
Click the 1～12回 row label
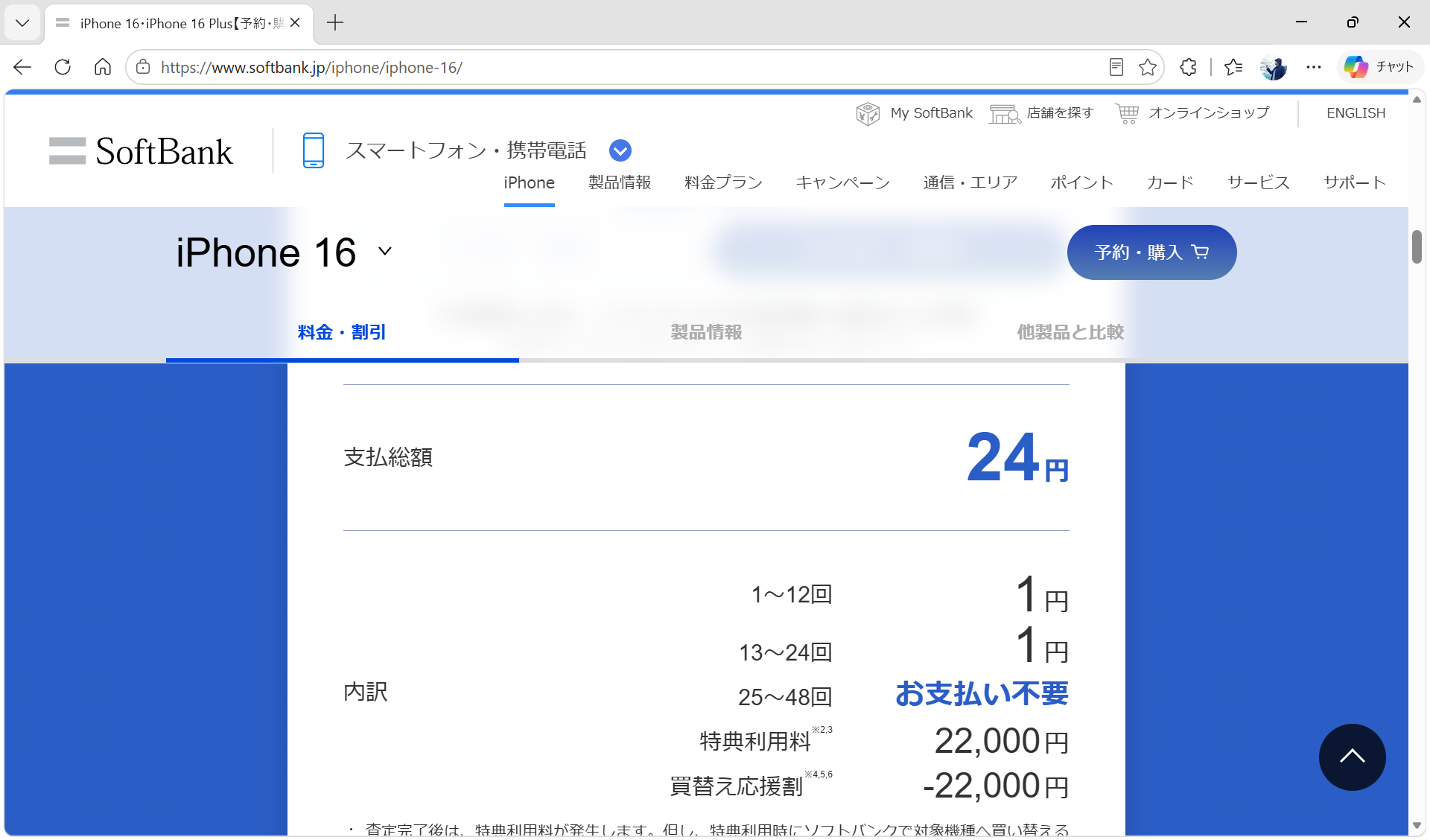[792, 595]
